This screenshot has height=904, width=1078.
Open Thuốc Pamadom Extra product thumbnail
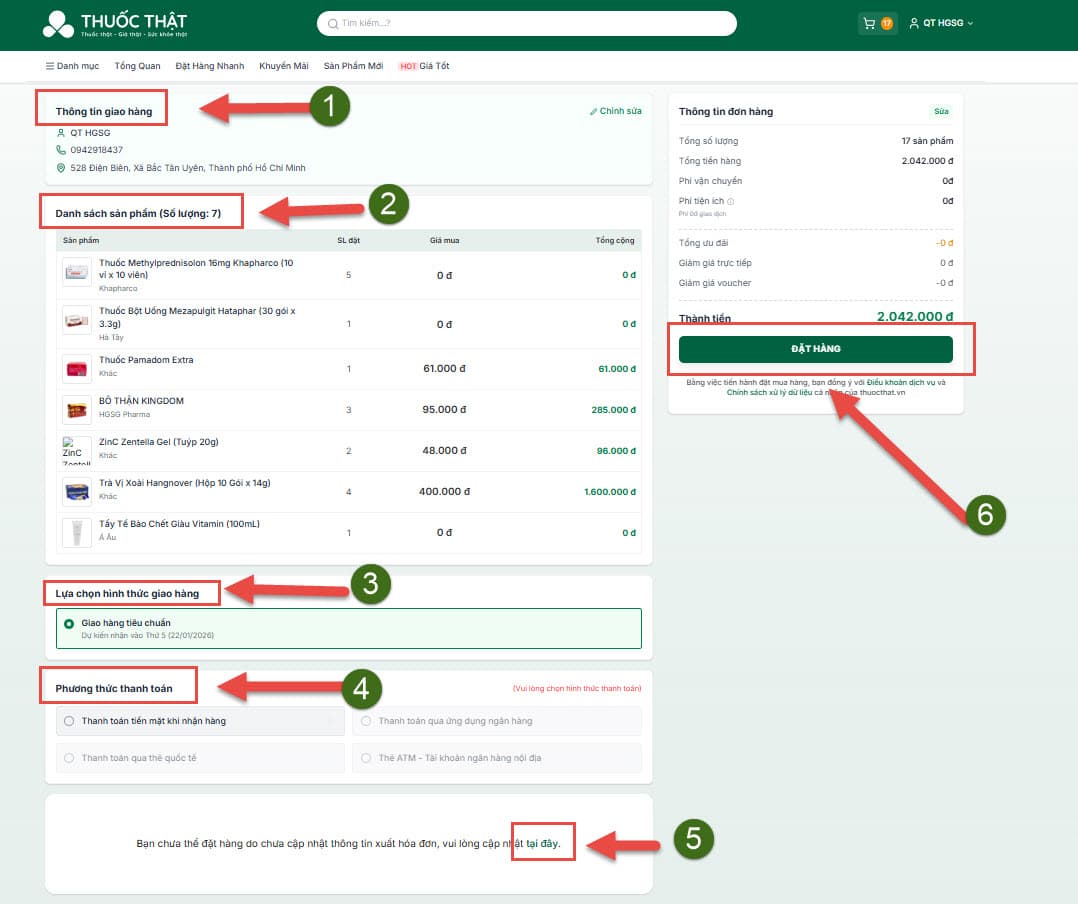click(76, 369)
